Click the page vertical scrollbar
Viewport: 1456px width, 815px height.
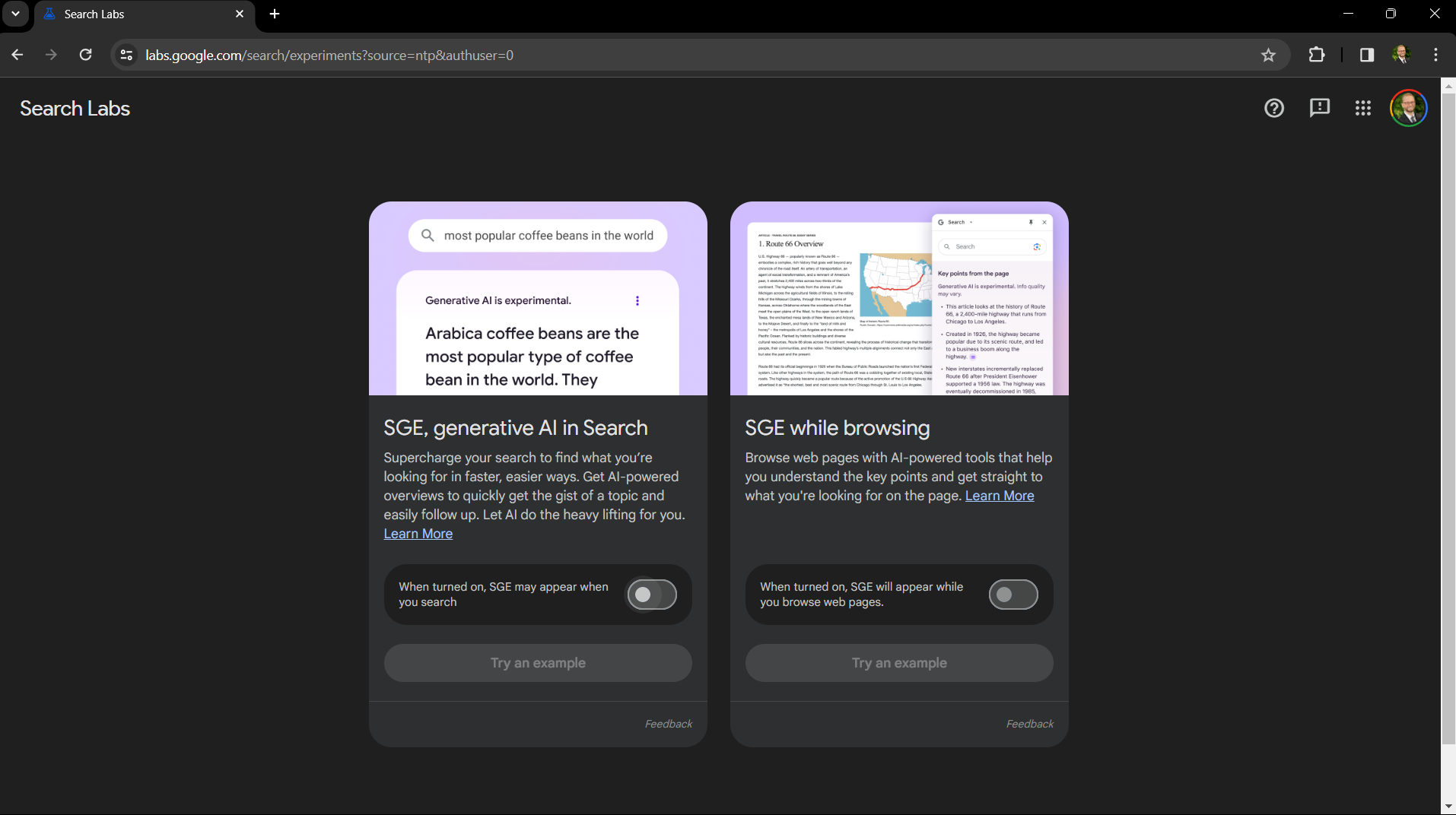[x=1448, y=418]
